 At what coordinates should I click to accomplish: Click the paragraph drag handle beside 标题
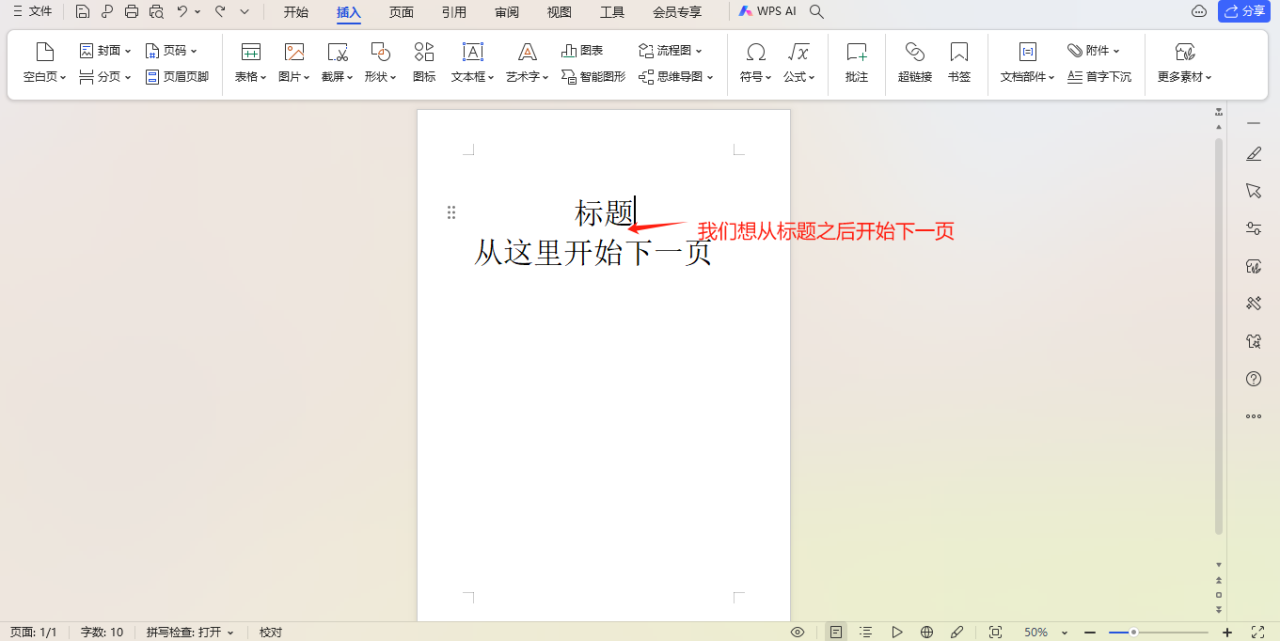(x=451, y=212)
